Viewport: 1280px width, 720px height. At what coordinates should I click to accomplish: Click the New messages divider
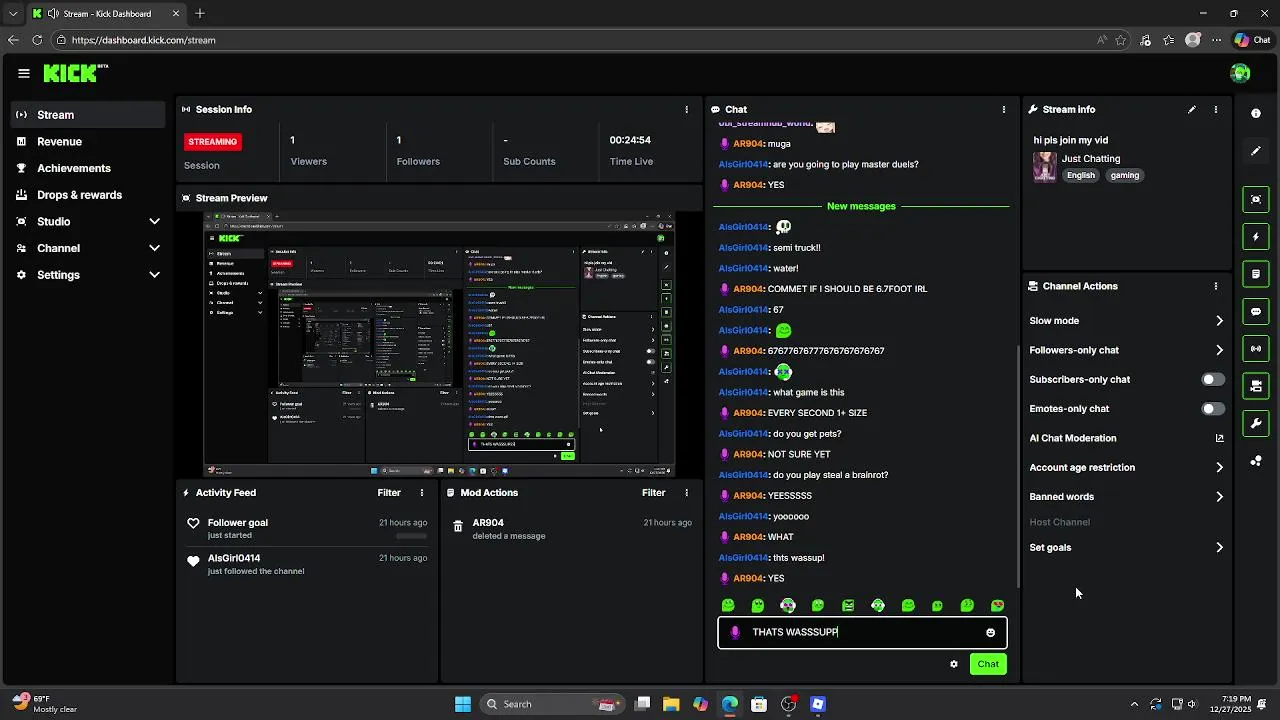point(861,206)
